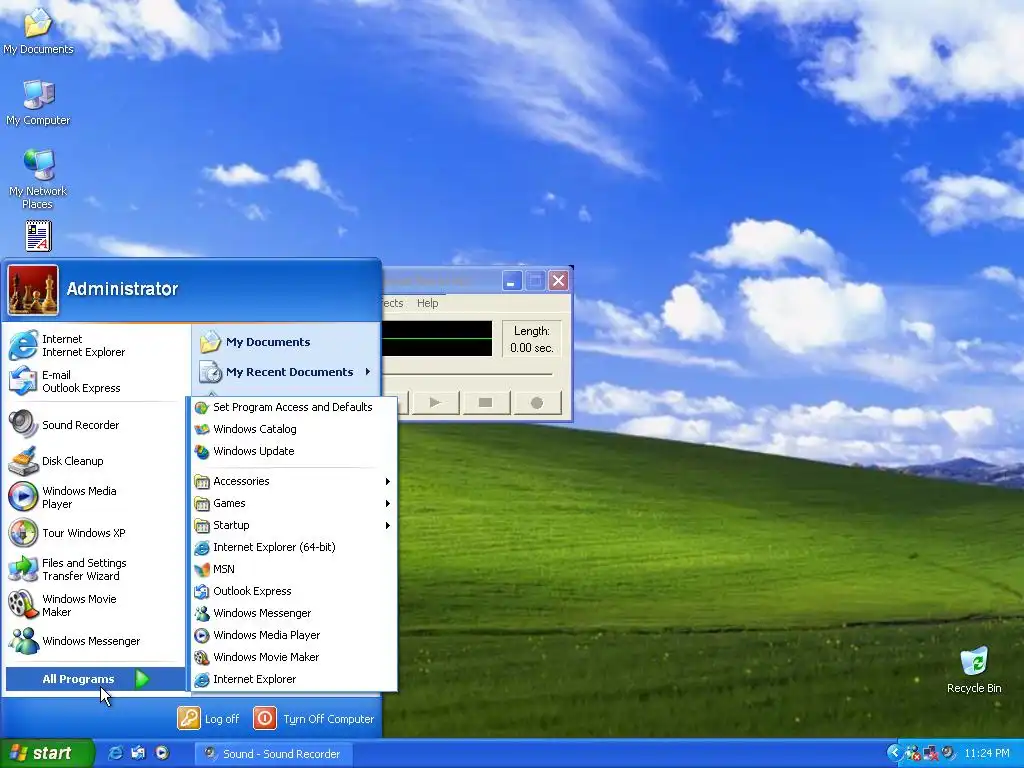1024x768 pixels.
Task: Expand the Games submenu
Action: click(293, 504)
